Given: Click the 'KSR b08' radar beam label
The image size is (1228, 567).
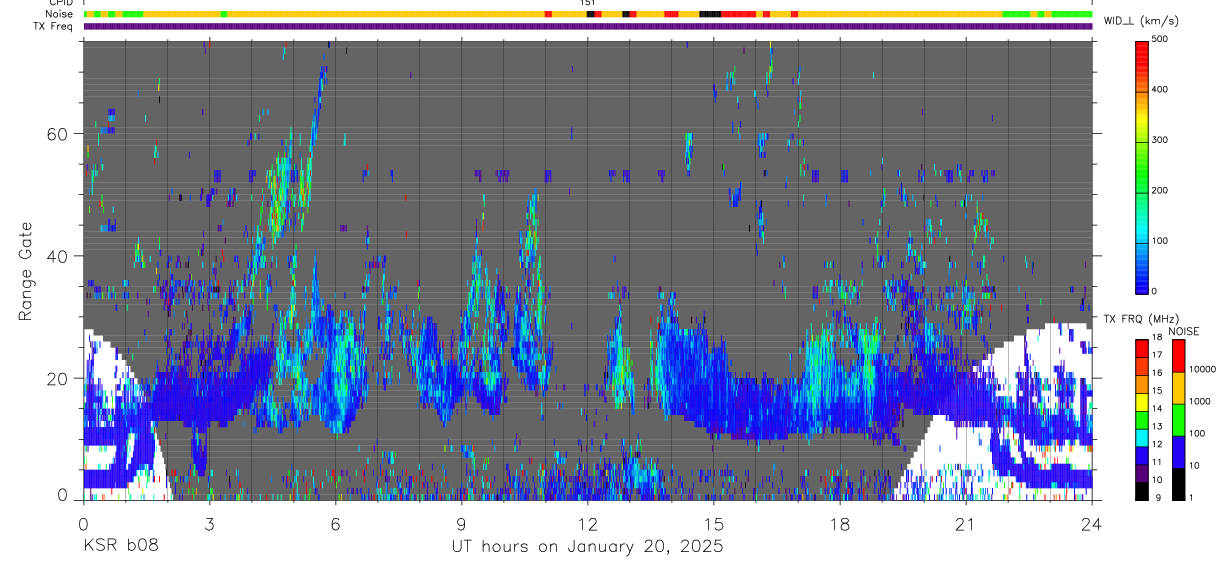Looking at the screenshot, I should [120, 546].
